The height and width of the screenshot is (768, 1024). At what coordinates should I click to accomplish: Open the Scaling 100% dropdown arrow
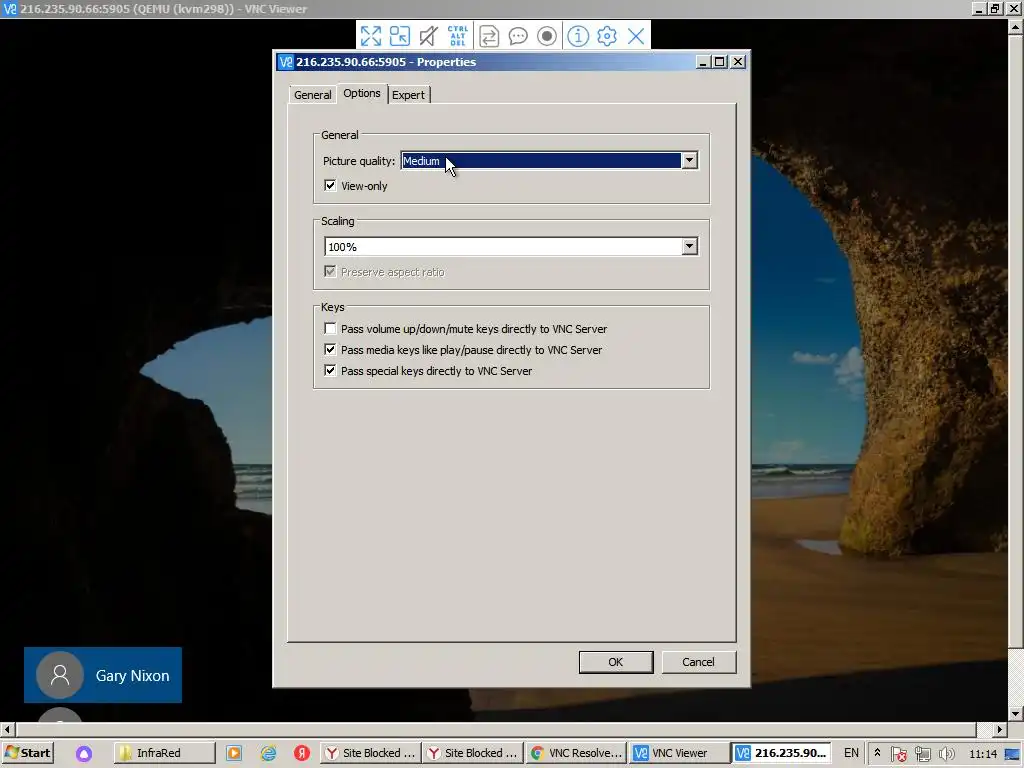coord(690,246)
